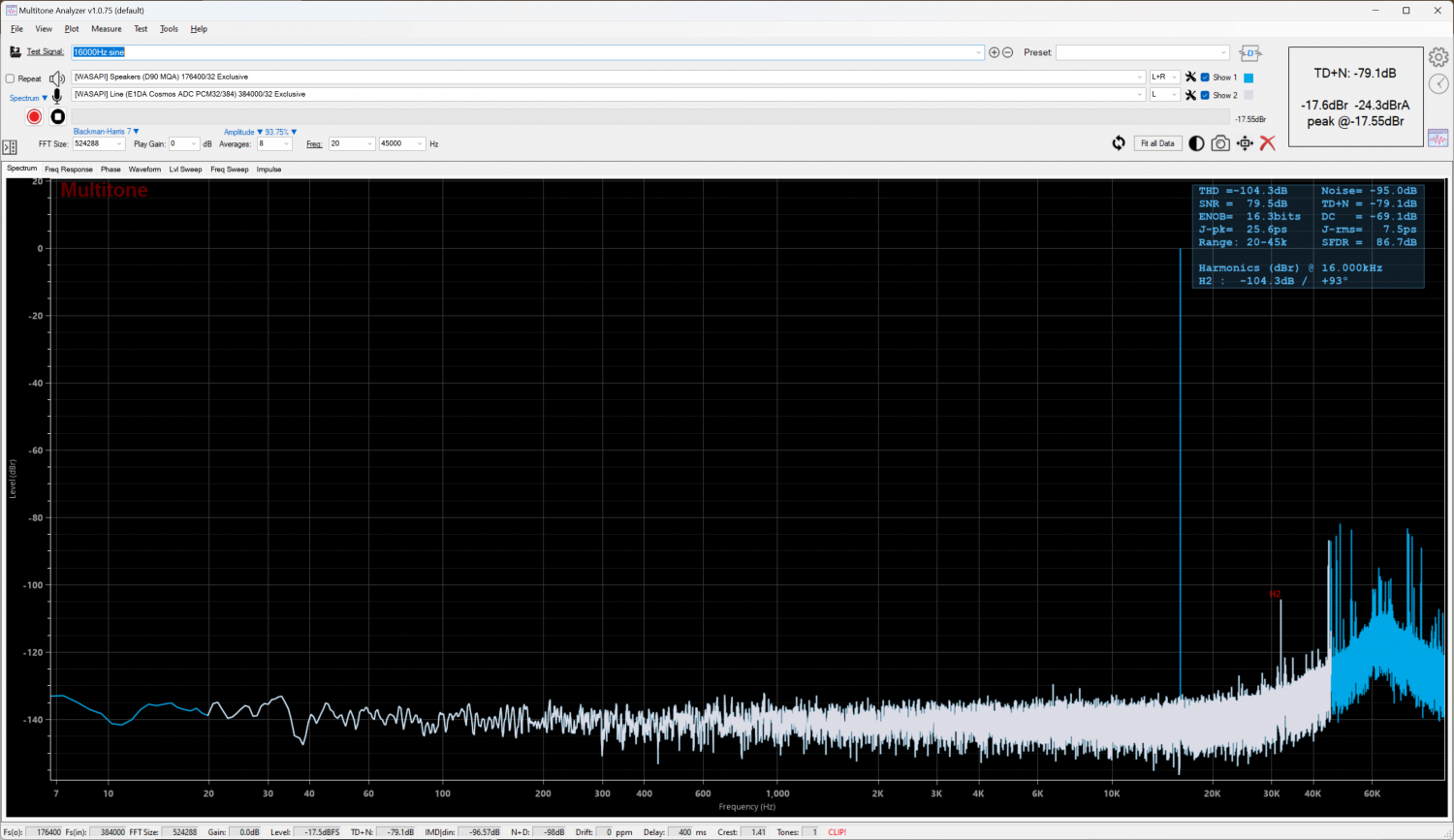Open the File menu
This screenshot has height=840, width=1454.
tap(16, 29)
